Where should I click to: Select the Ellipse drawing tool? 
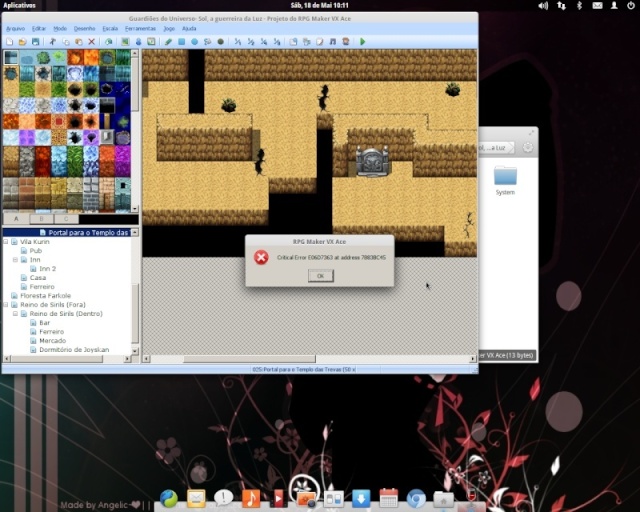pyautogui.click(x=195, y=42)
